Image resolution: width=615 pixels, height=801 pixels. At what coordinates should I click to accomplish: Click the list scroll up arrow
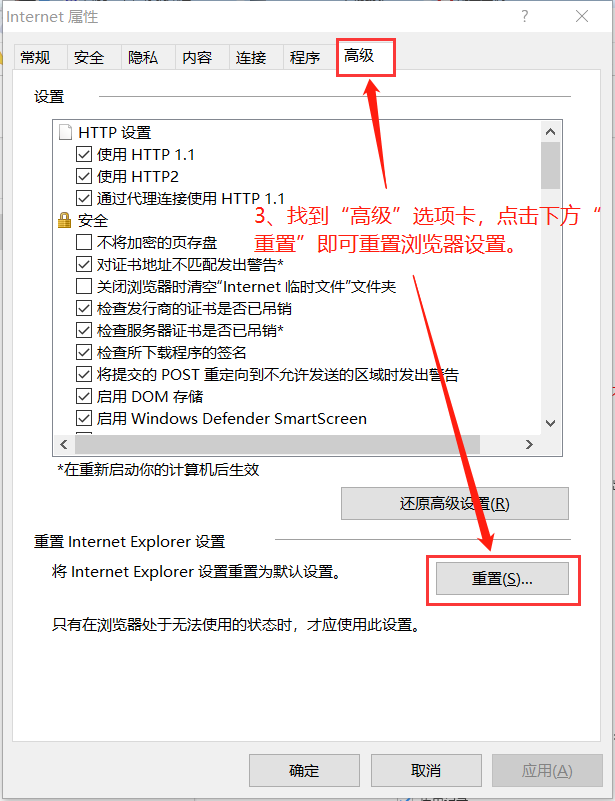point(550,131)
